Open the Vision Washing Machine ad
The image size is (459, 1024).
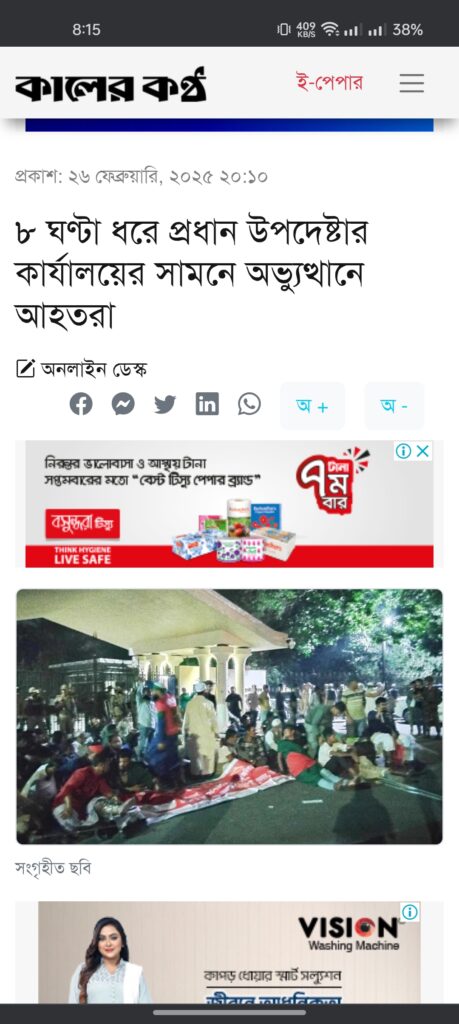coord(229,952)
